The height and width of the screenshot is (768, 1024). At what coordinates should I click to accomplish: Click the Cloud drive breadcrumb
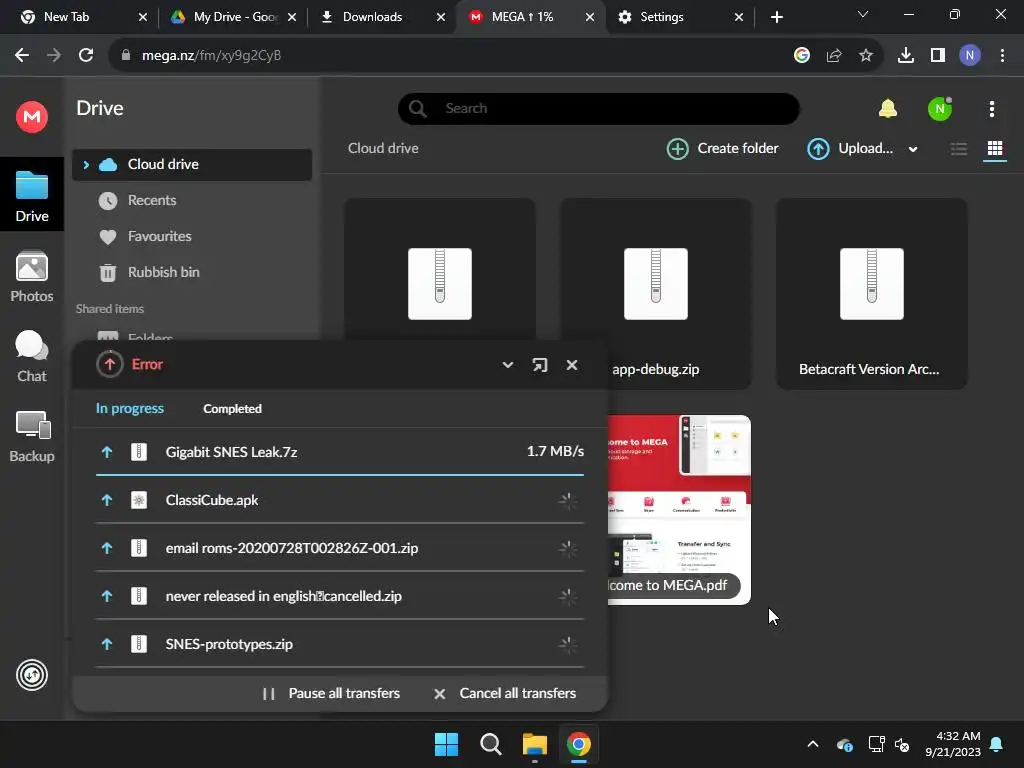[x=383, y=148]
